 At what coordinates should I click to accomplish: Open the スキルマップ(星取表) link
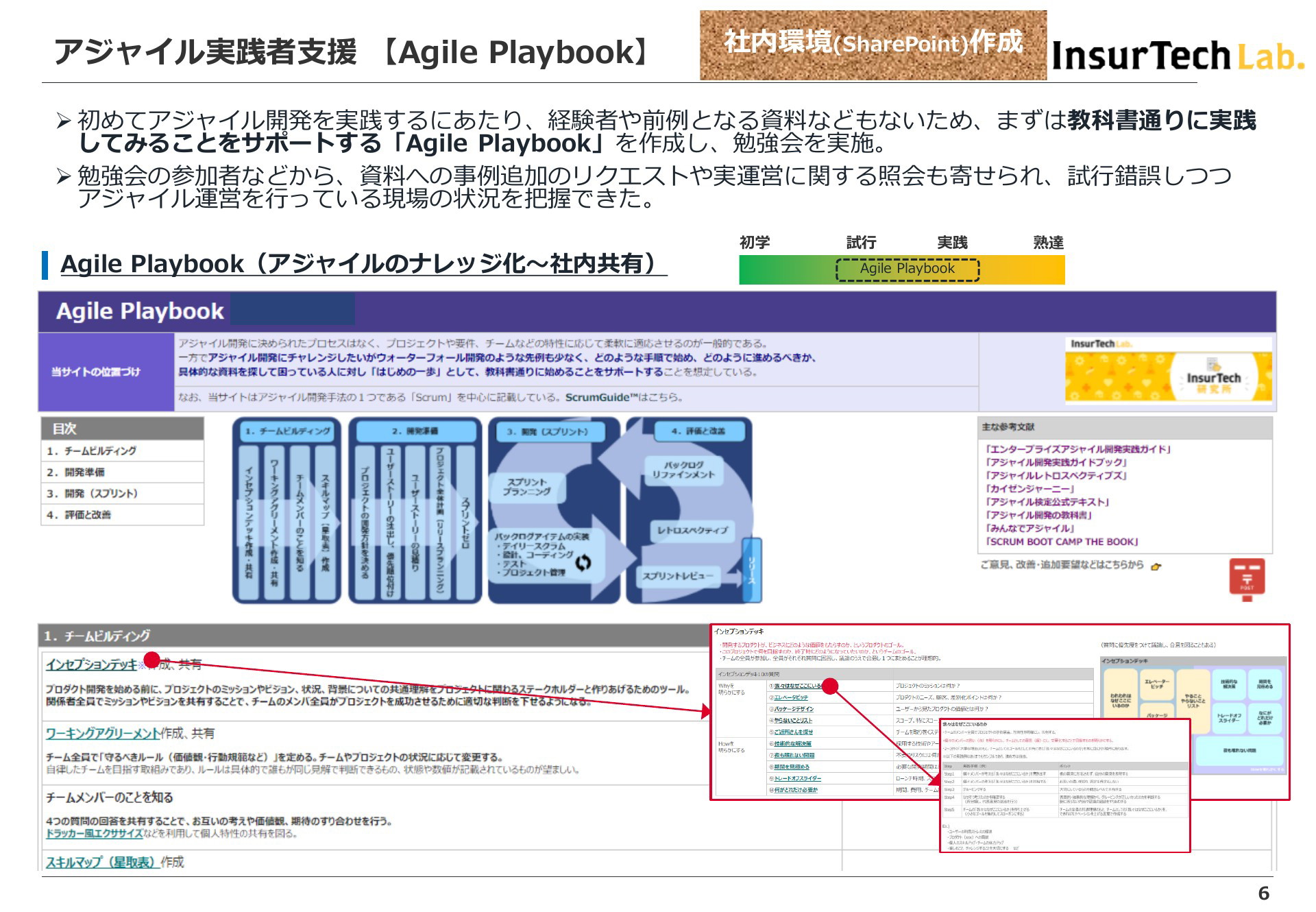tap(103, 862)
